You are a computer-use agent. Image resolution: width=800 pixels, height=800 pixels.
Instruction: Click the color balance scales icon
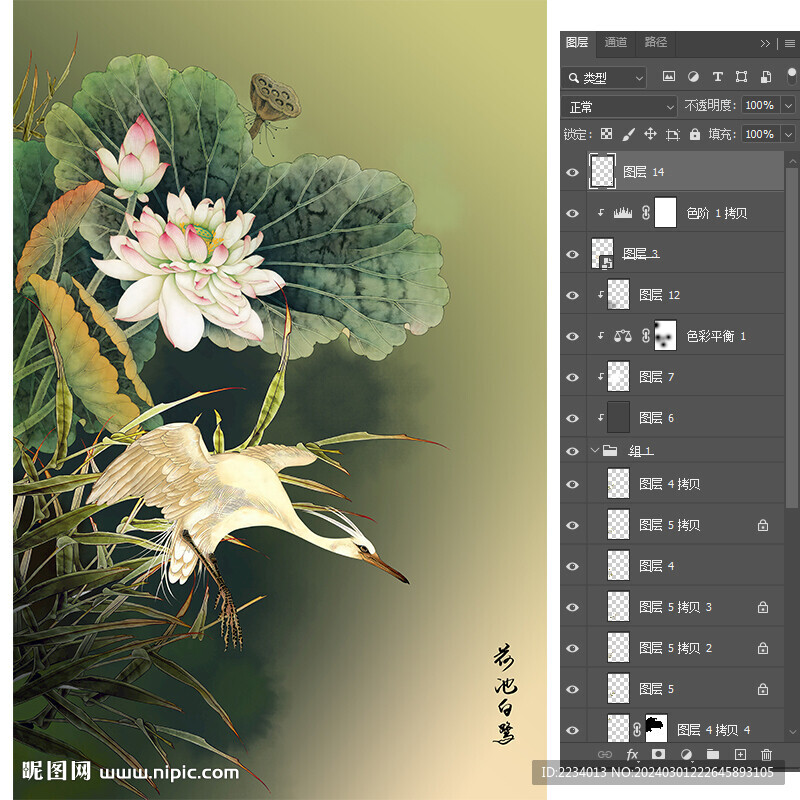click(622, 336)
